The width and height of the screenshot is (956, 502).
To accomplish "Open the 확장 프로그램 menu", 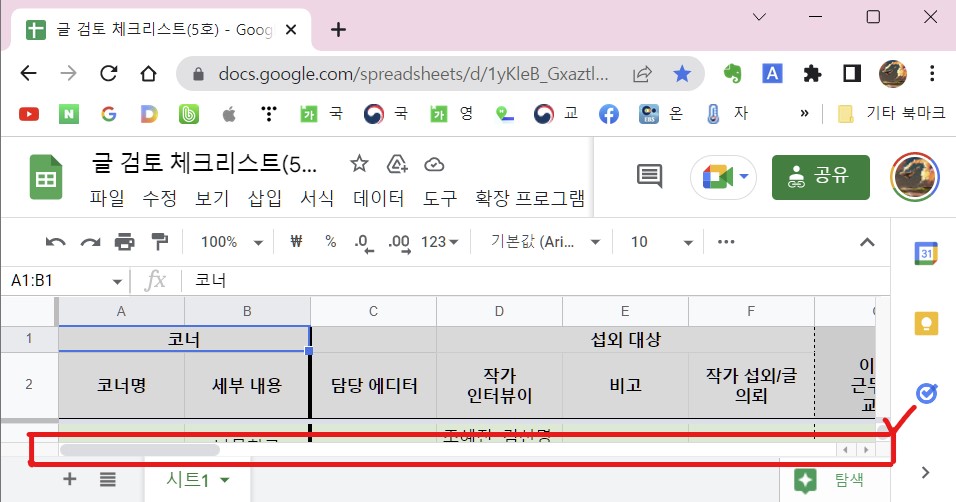I will [530, 198].
